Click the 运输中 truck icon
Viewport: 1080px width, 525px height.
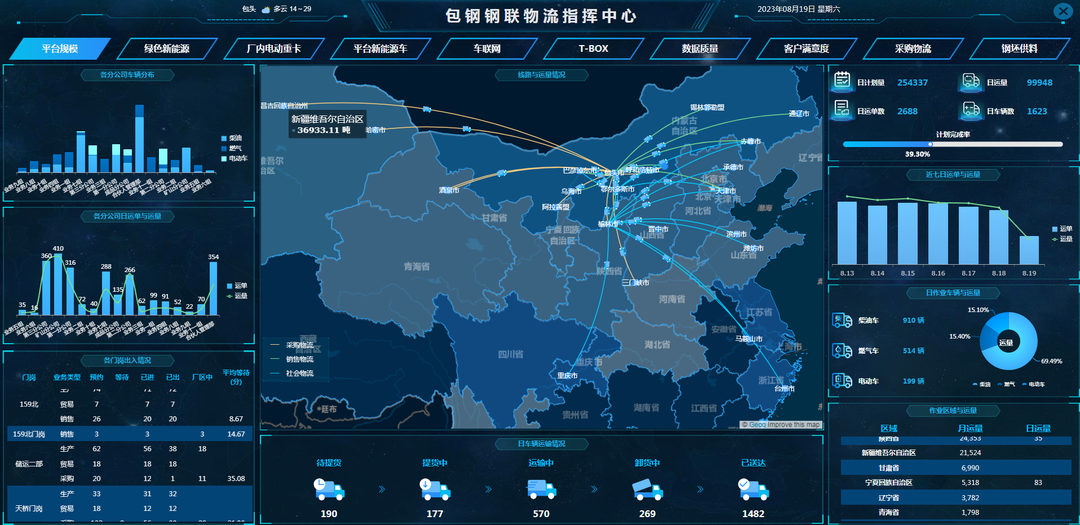tap(542, 488)
